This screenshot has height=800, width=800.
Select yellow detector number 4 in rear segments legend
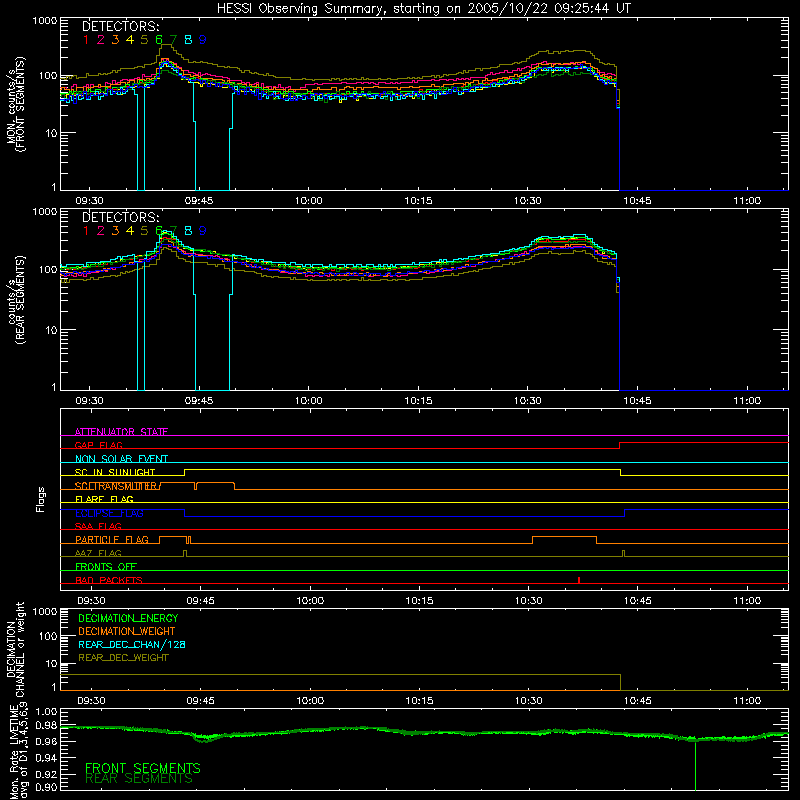point(130,231)
